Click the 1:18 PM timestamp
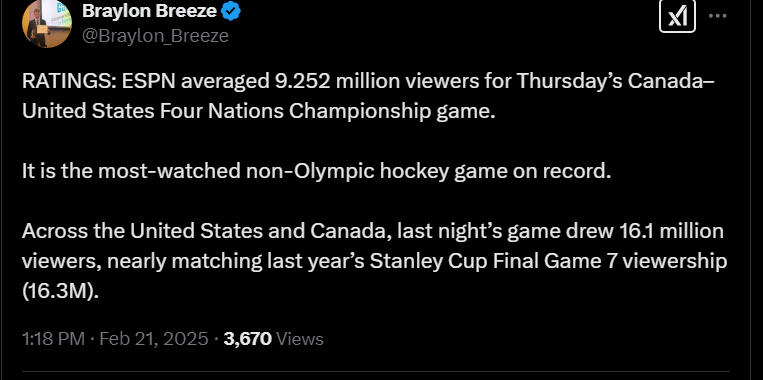 [54, 339]
